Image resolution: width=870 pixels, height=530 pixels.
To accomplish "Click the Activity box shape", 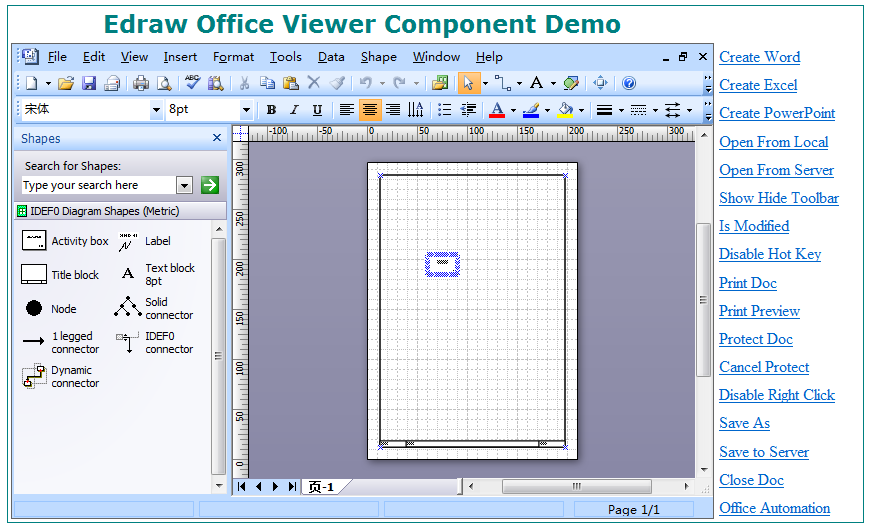I will pos(64,241).
